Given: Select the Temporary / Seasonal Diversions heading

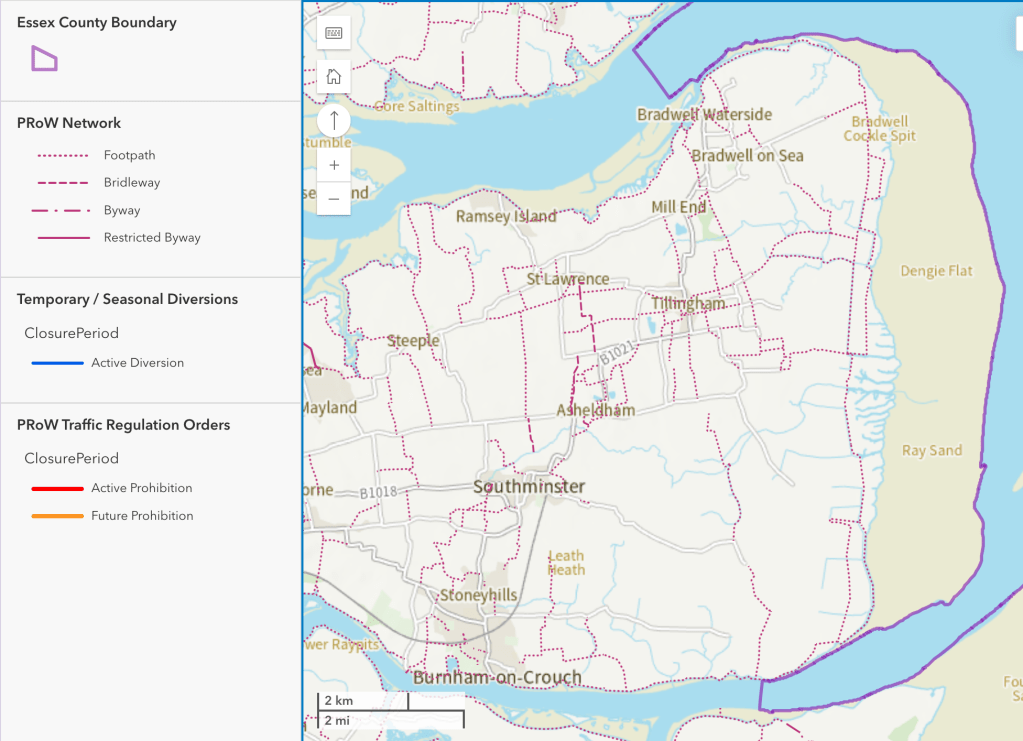Looking at the screenshot, I should (127, 299).
